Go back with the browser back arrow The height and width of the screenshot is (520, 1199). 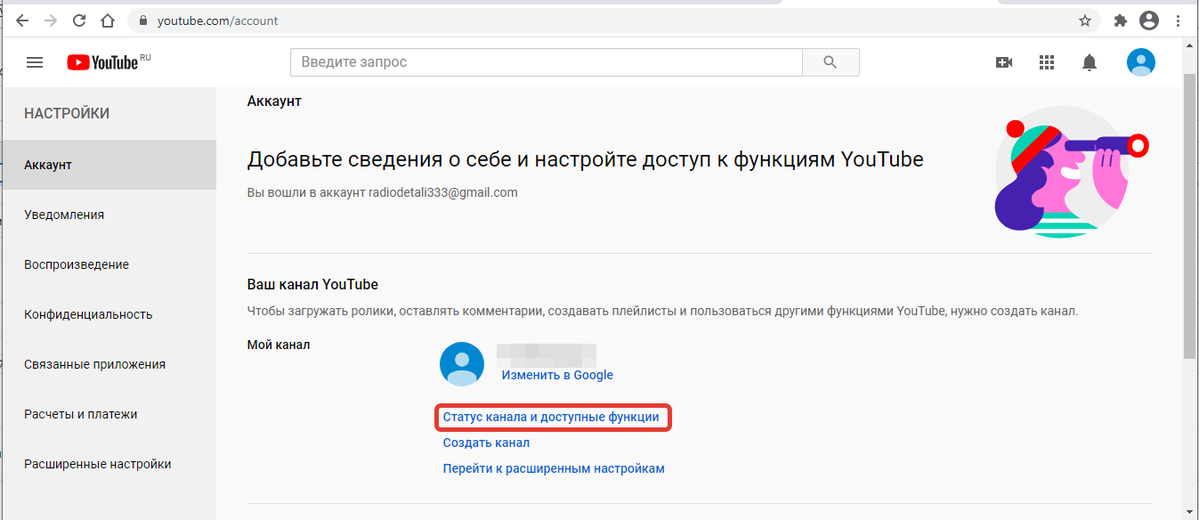point(22,21)
